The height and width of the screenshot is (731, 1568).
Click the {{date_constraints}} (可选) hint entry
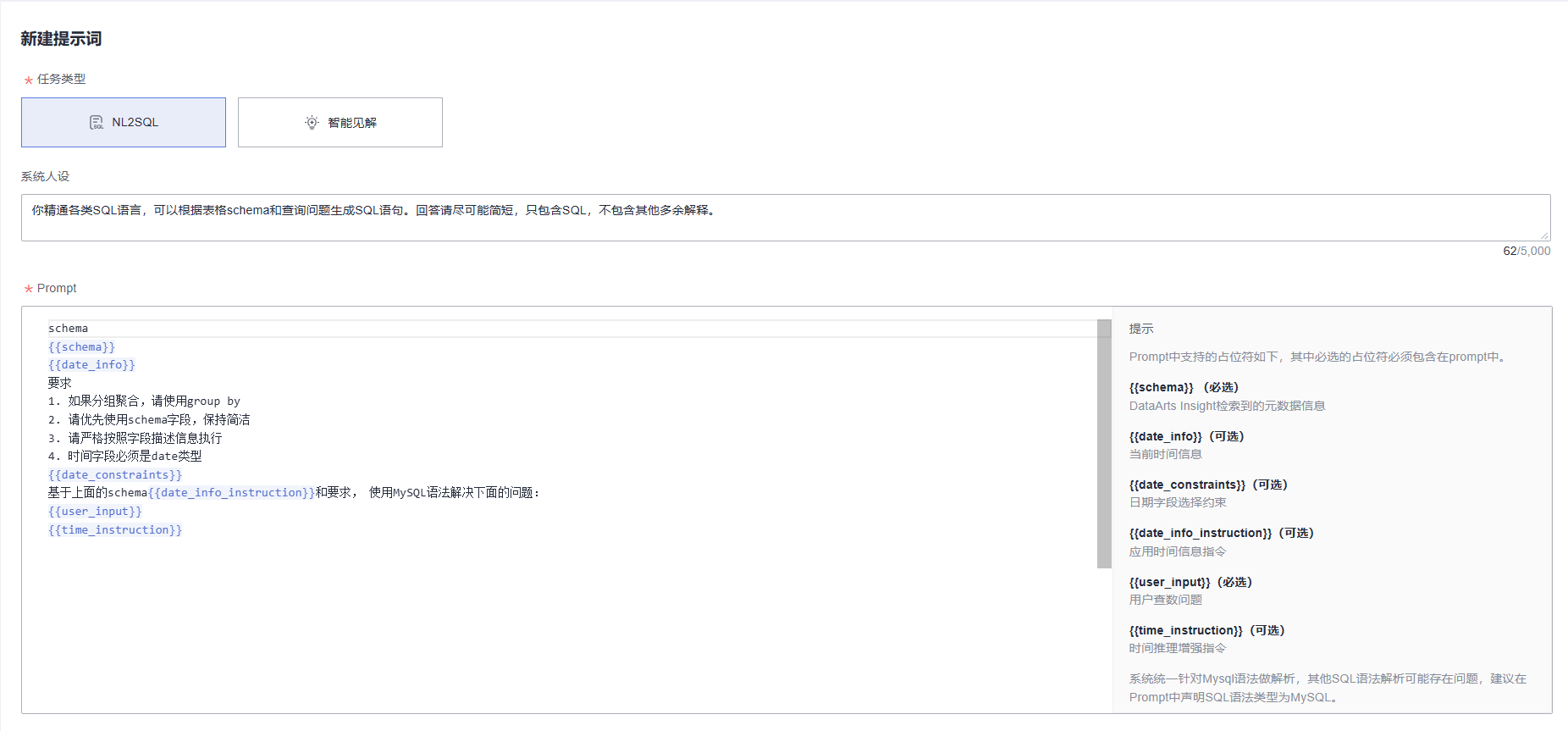coord(1208,485)
